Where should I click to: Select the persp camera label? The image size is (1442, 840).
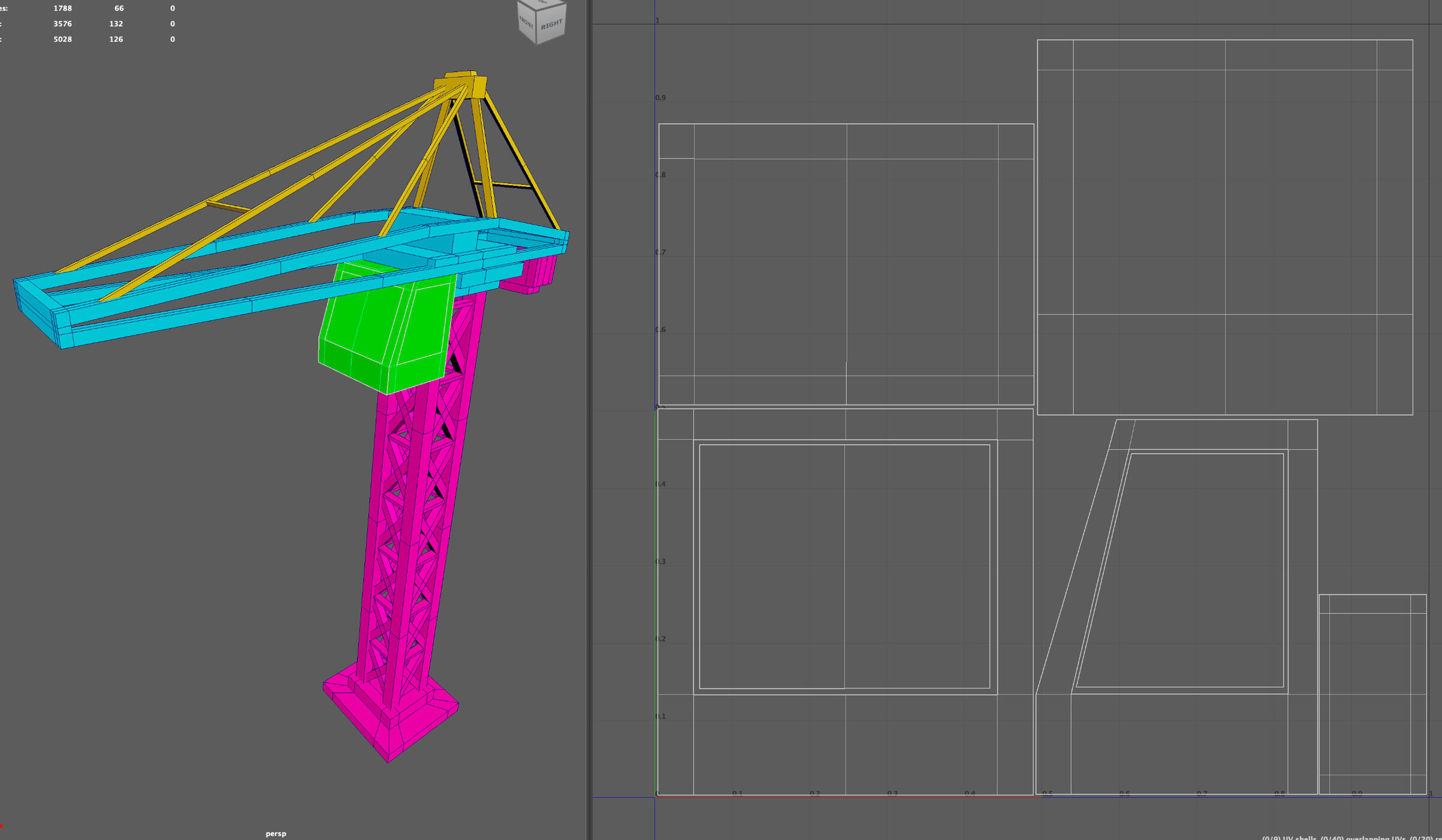point(276,833)
